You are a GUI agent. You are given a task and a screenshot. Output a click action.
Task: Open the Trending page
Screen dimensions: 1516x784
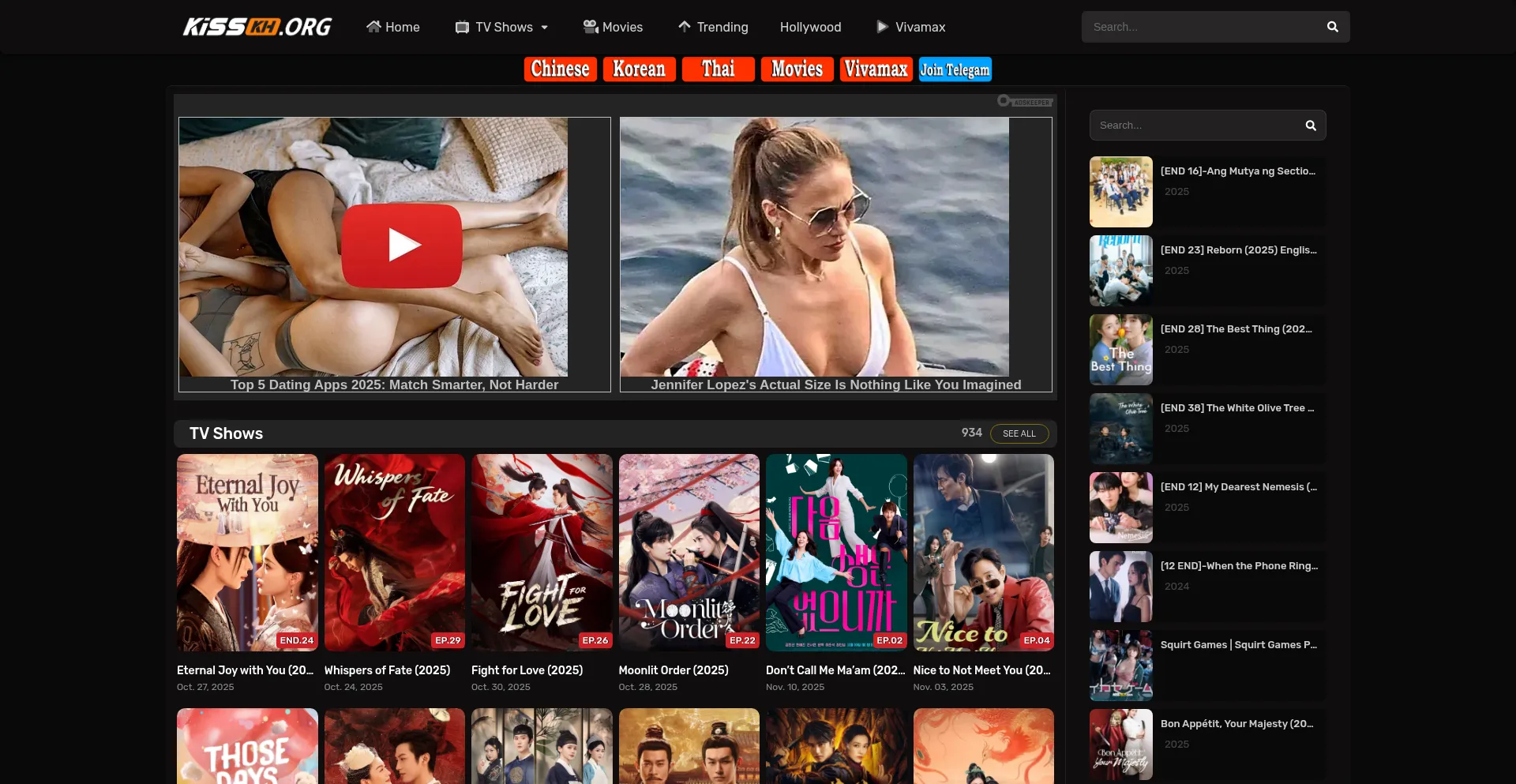pos(713,27)
